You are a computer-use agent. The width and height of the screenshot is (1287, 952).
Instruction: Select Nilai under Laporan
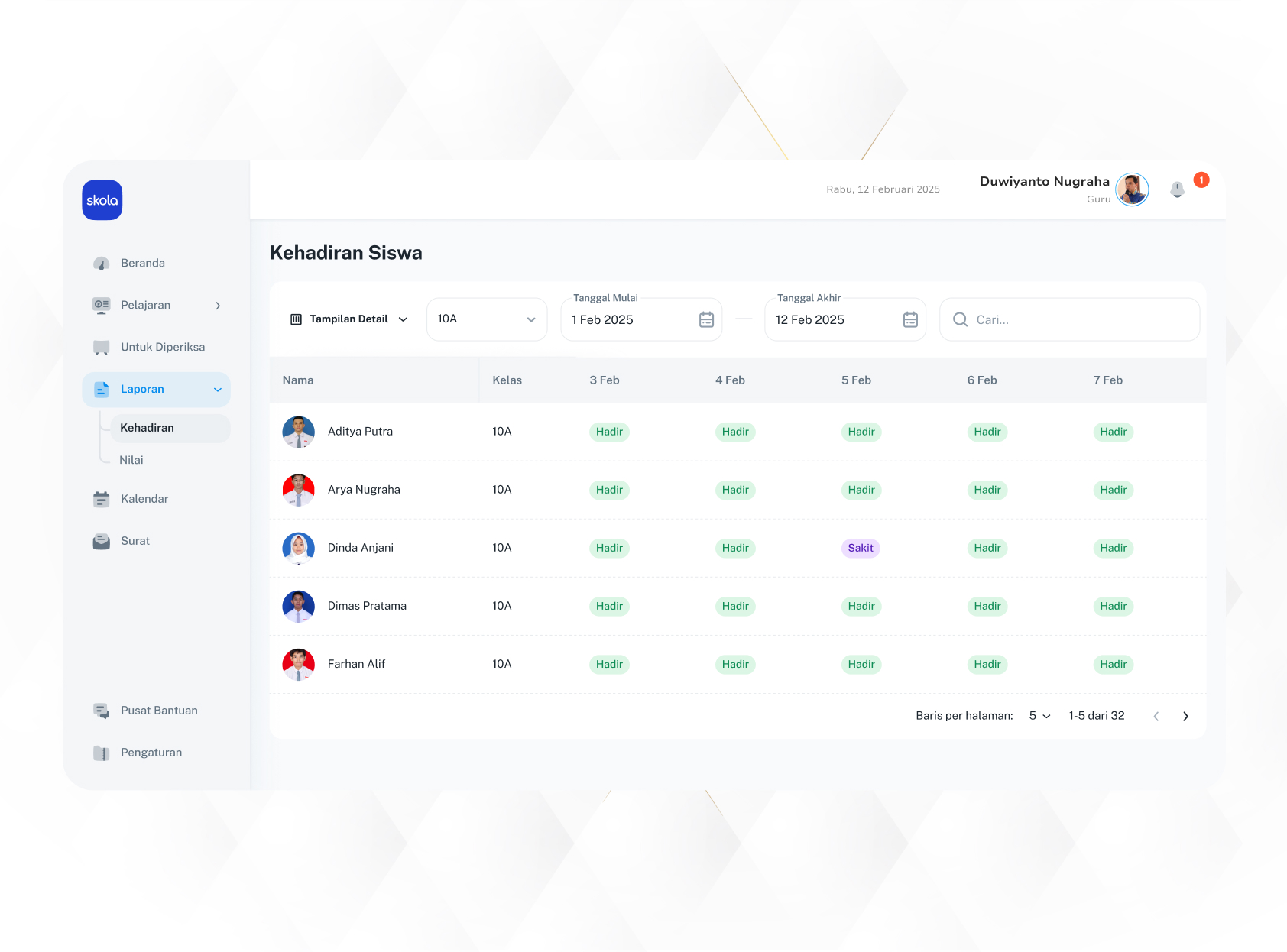tap(131, 460)
